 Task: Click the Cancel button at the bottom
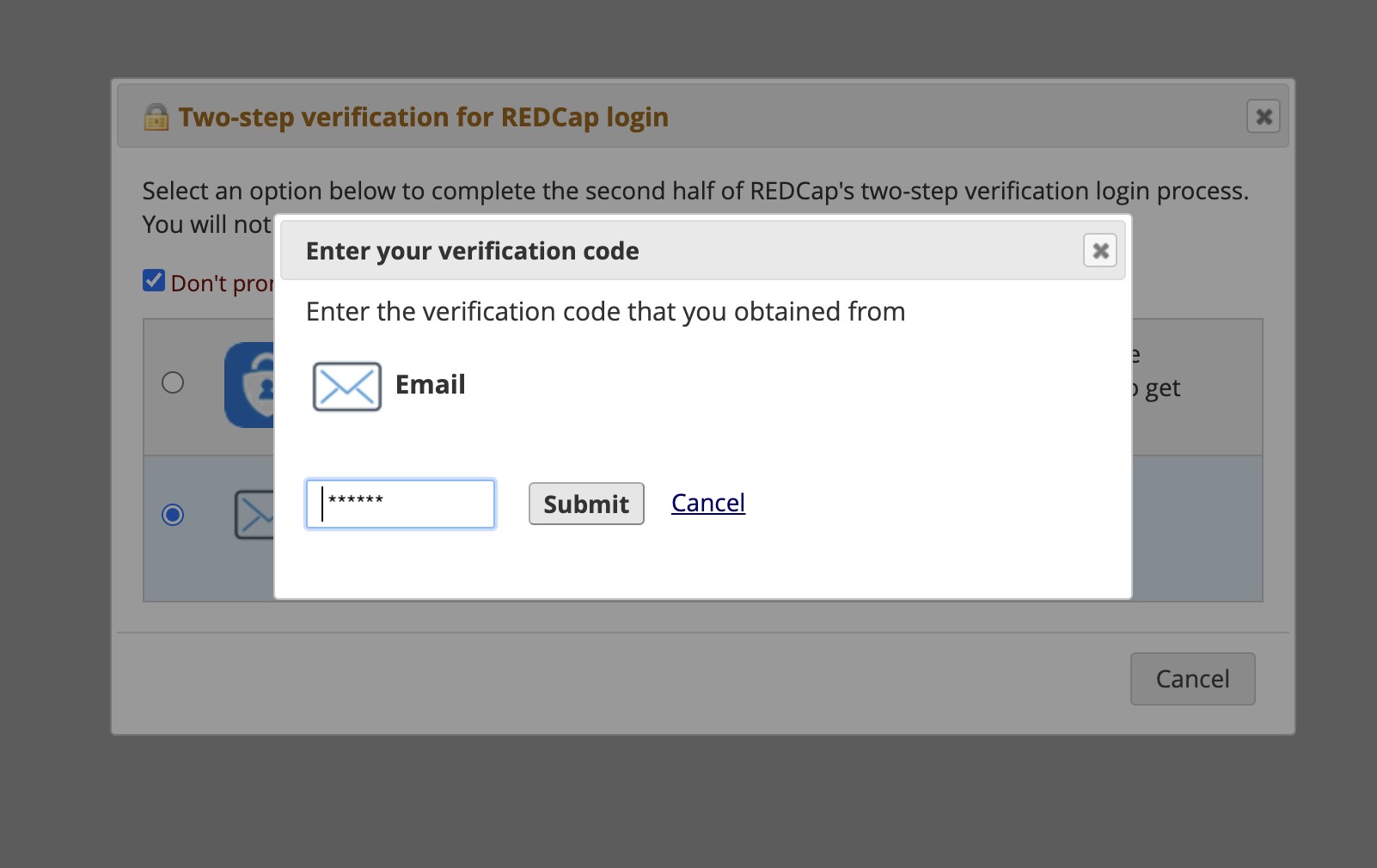pyautogui.click(x=1192, y=678)
